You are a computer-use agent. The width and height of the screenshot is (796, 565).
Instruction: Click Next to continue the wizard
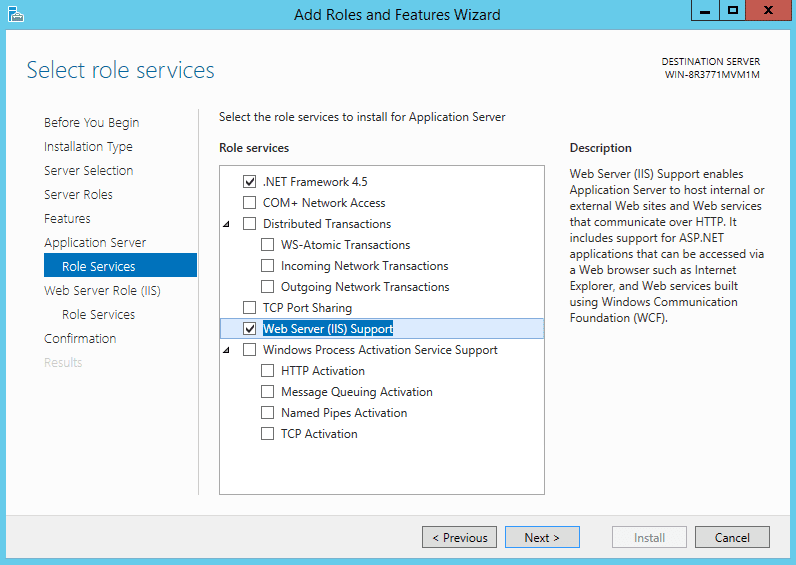(x=542, y=537)
